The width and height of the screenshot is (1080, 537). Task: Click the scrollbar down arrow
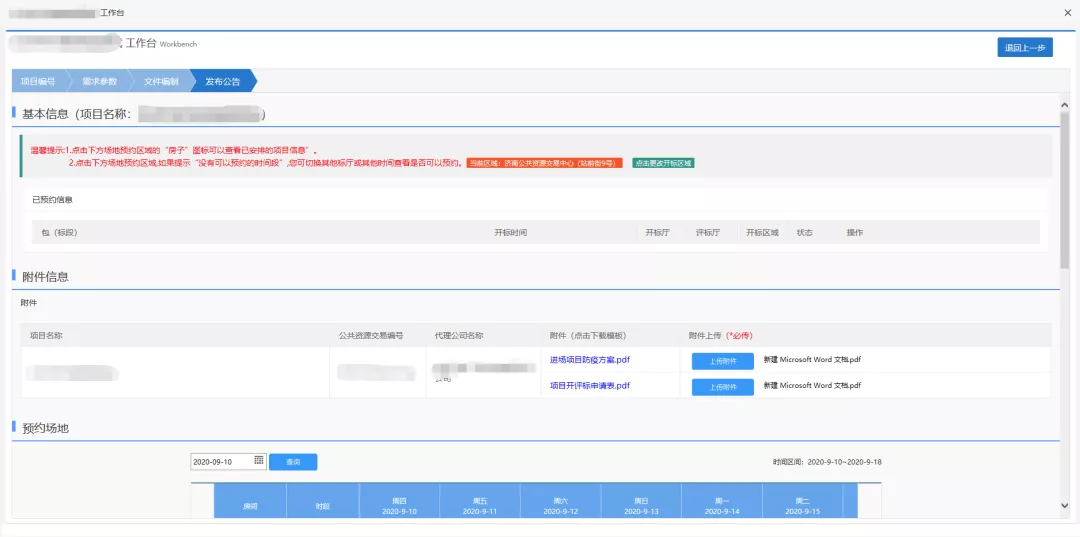click(x=1065, y=506)
